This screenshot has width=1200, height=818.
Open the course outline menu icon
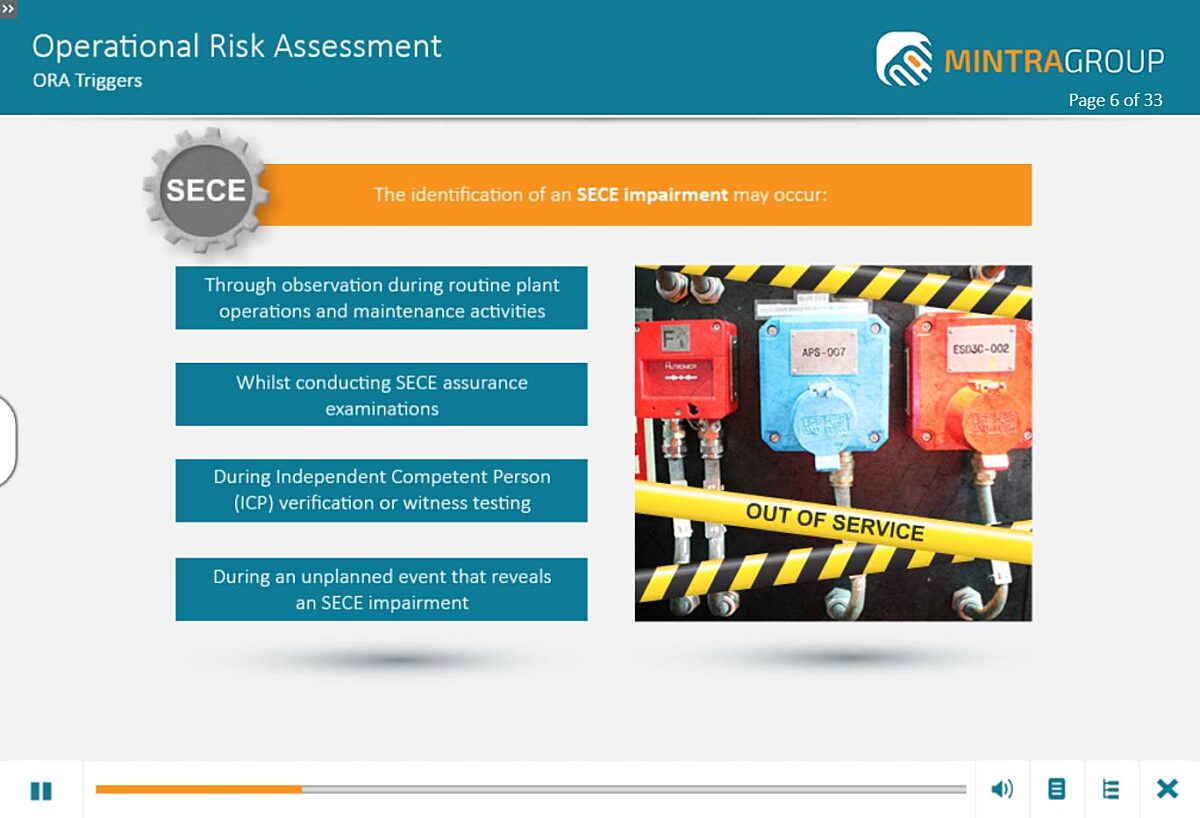click(x=1110, y=789)
